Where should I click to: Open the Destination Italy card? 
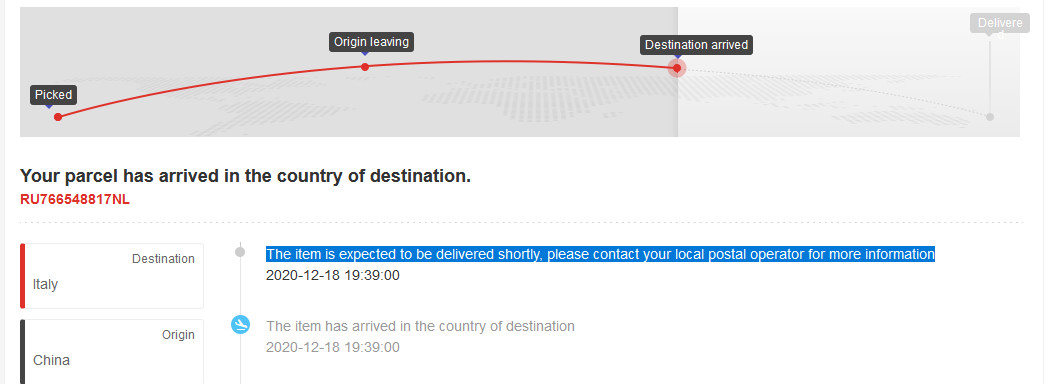tap(112, 276)
